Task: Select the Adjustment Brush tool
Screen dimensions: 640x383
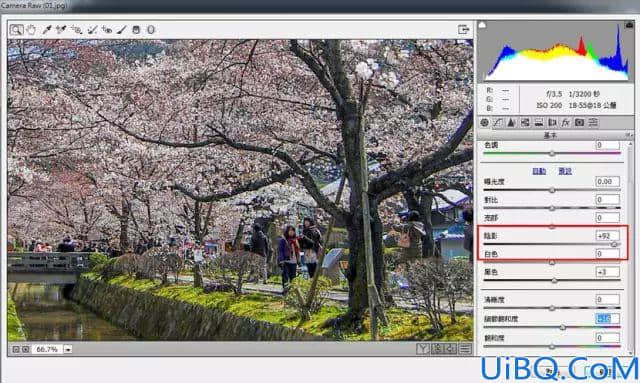Action: (122, 30)
